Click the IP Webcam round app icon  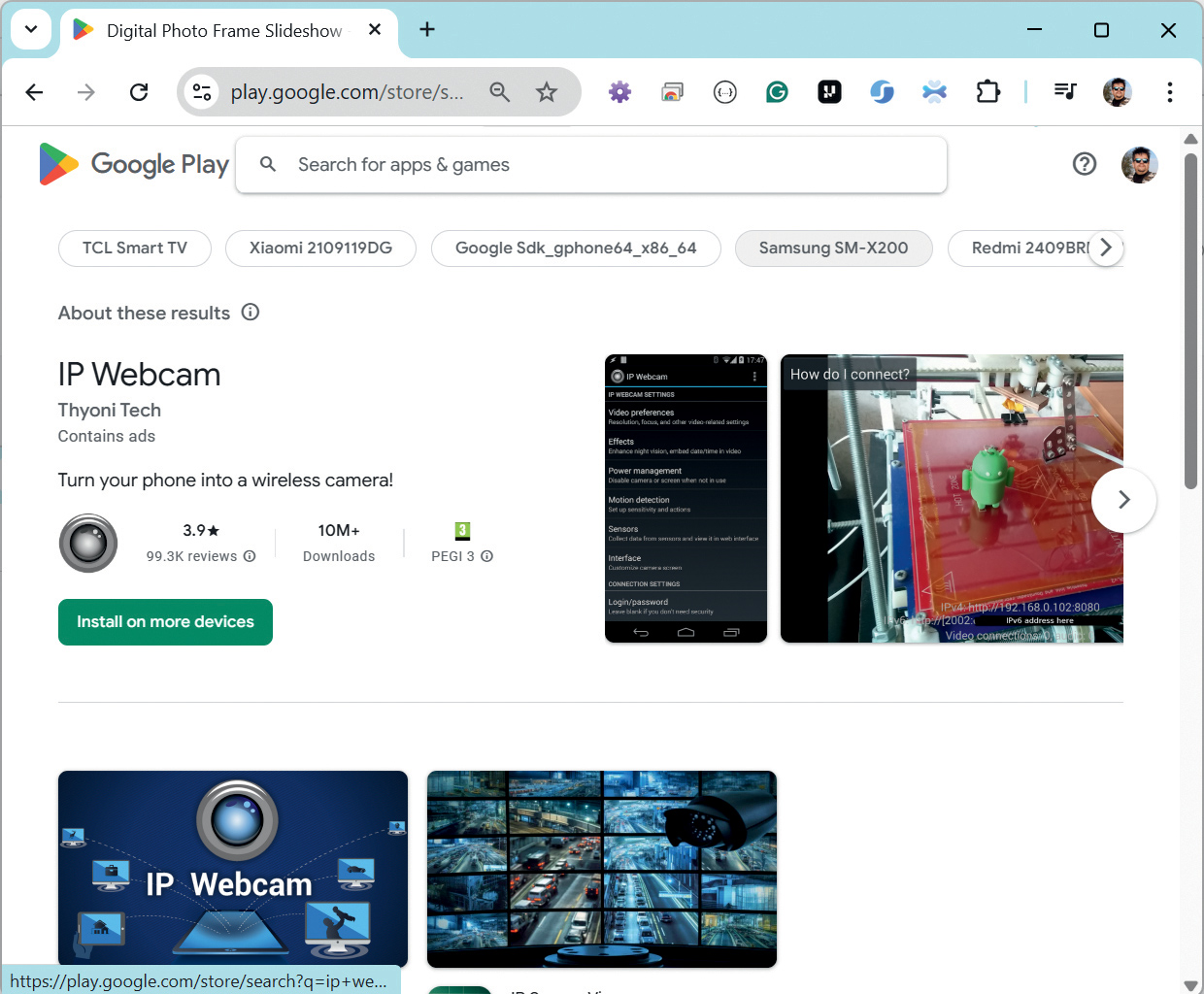(x=88, y=543)
